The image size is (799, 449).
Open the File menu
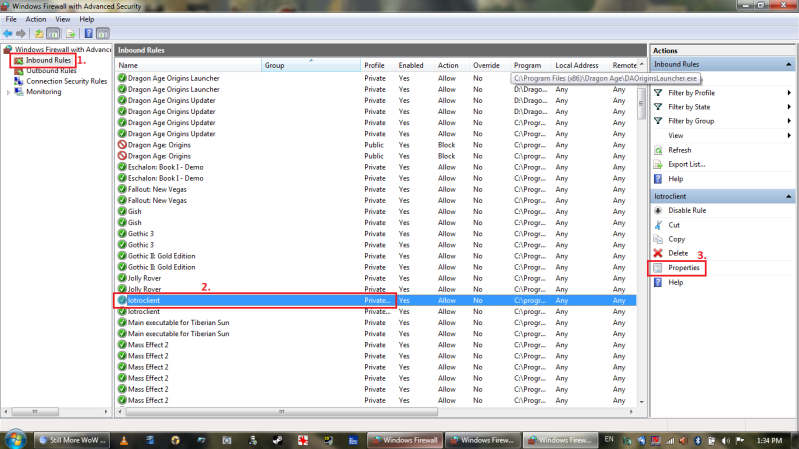11,19
